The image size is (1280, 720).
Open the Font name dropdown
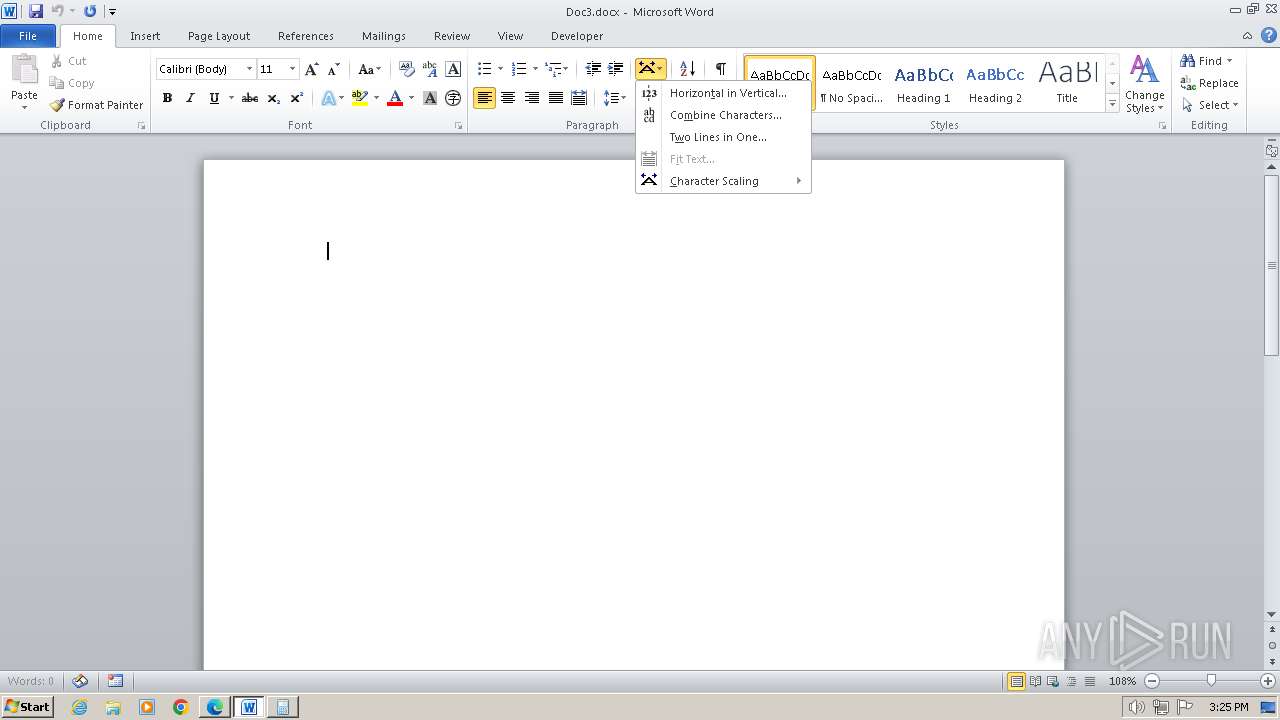pyautogui.click(x=249, y=69)
